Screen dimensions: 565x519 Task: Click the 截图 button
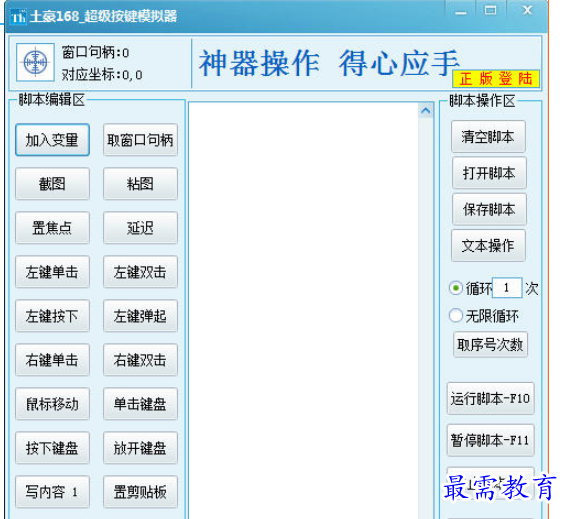coord(52,184)
